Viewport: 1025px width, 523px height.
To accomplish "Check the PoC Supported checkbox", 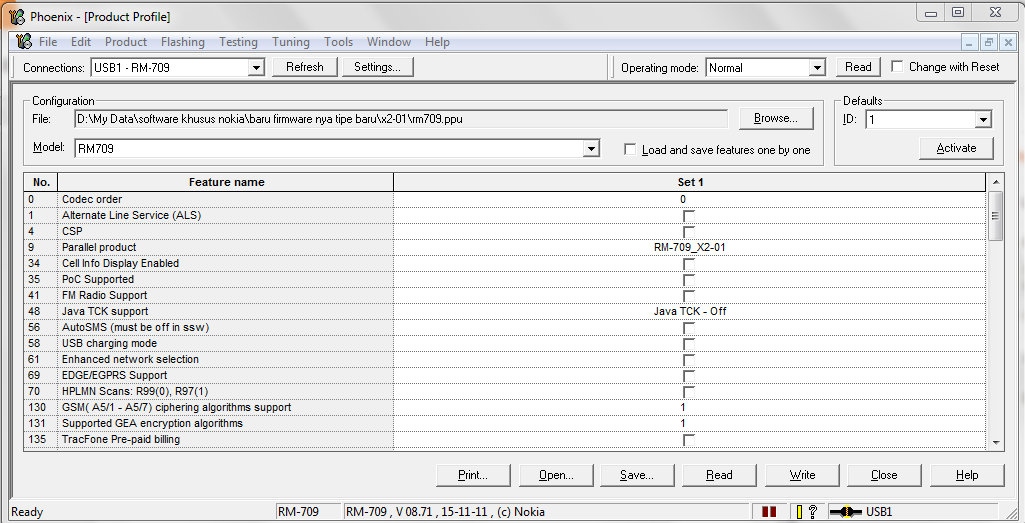I will (689, 280).
